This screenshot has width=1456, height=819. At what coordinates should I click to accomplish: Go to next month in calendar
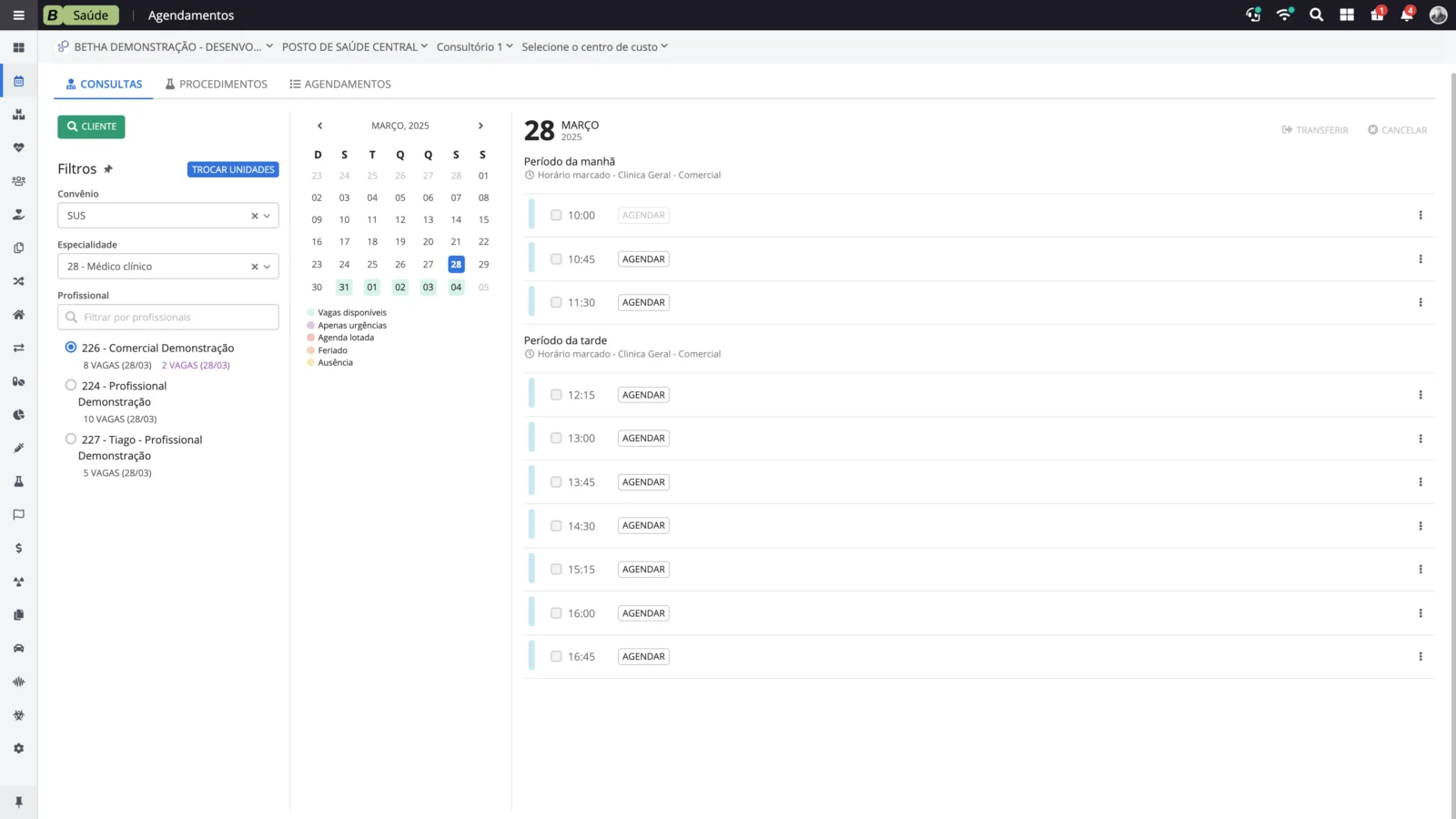[x=480, y=126]
